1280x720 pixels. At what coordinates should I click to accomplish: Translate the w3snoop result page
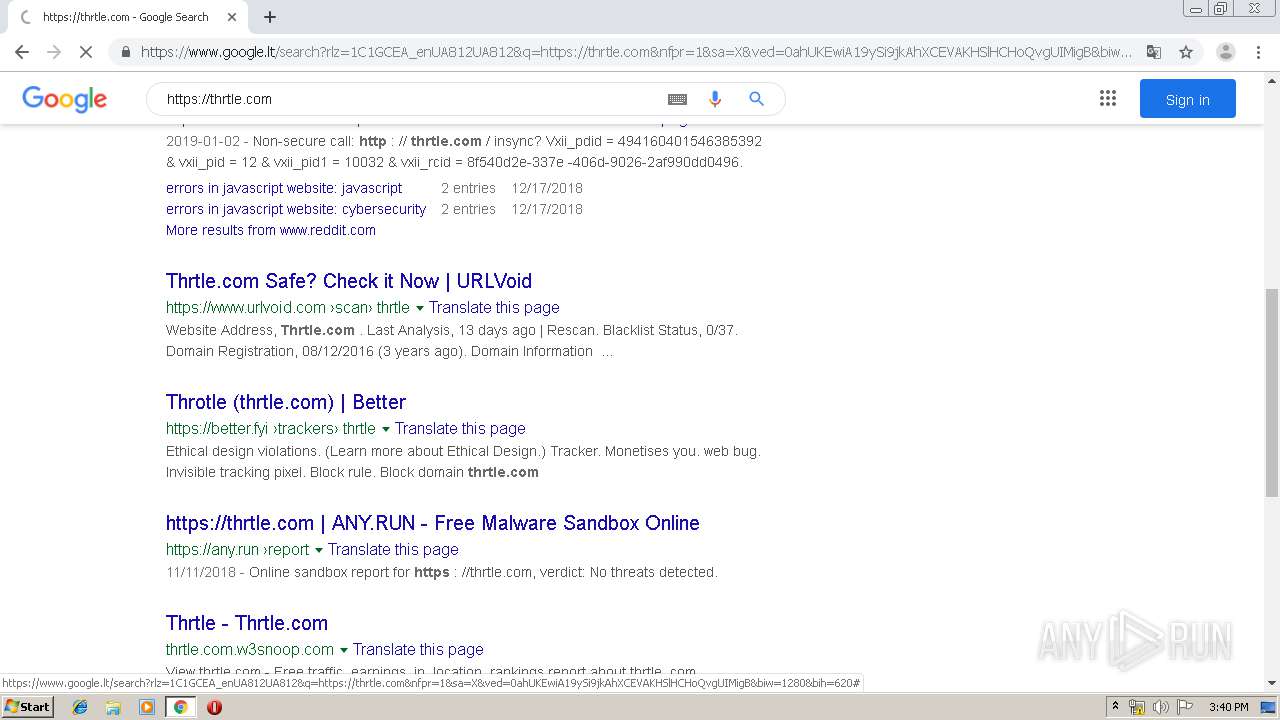coord(418,650)
